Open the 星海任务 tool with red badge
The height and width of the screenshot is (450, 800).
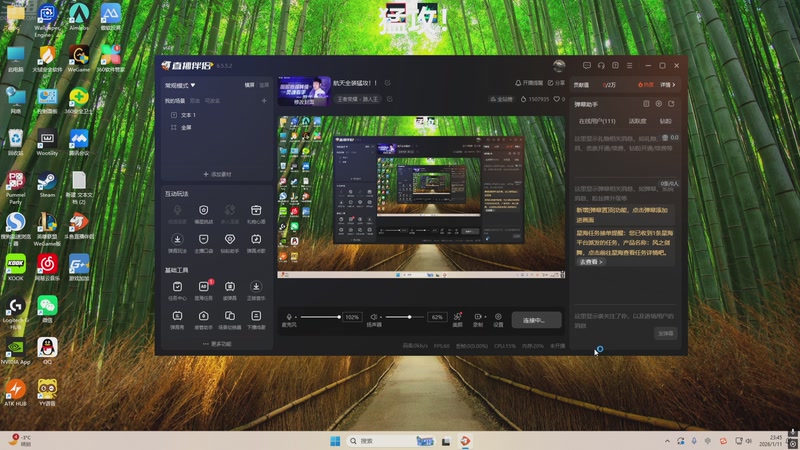click(204, 290)
